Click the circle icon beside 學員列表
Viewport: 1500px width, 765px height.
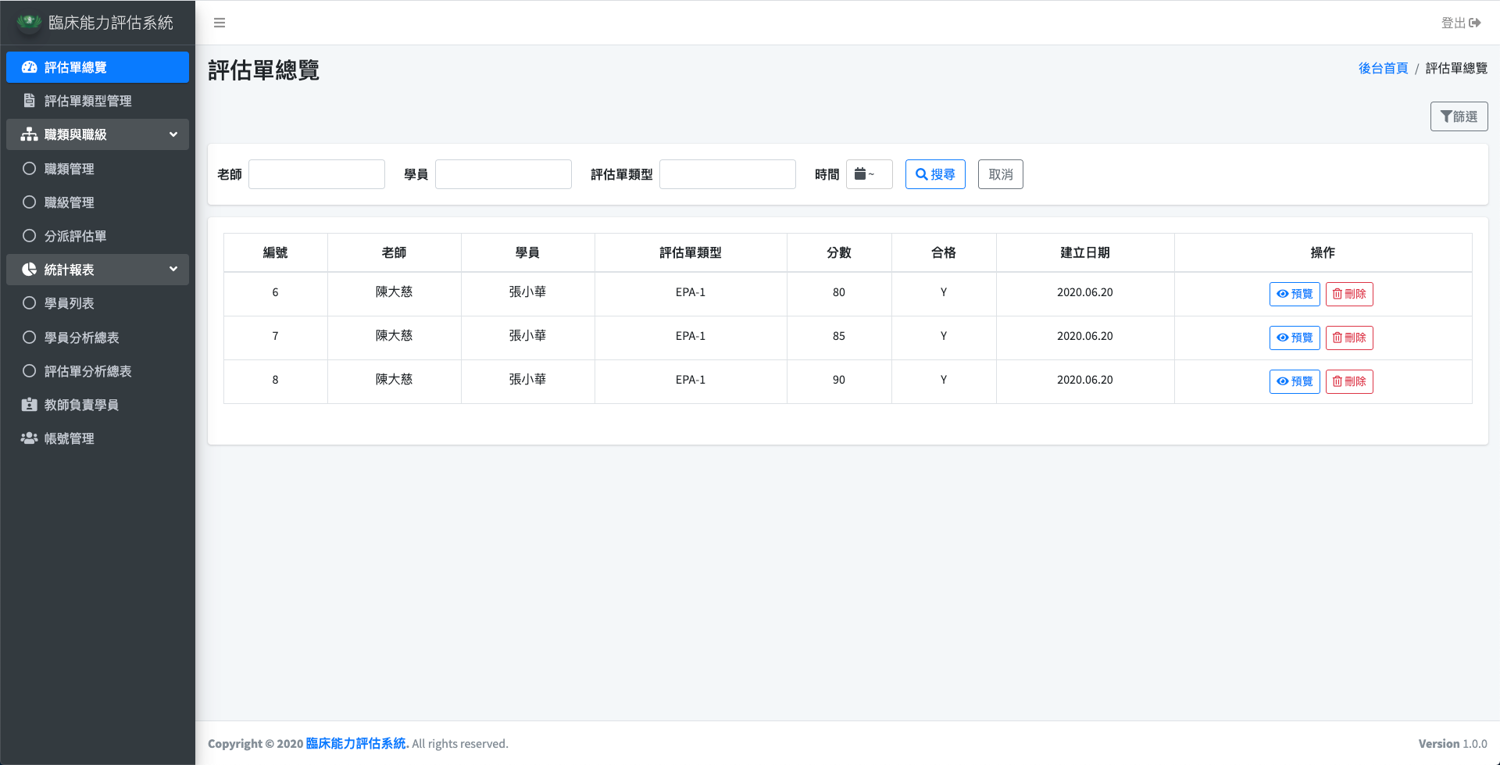[x=29, y=303]
